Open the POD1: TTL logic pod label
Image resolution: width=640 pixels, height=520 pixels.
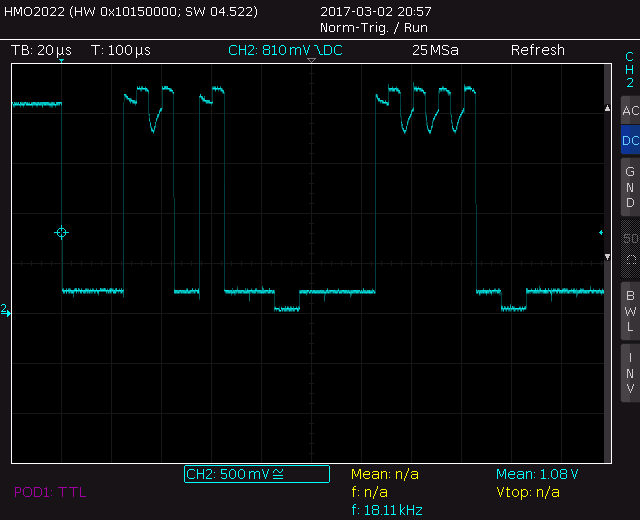coord(50,492)
